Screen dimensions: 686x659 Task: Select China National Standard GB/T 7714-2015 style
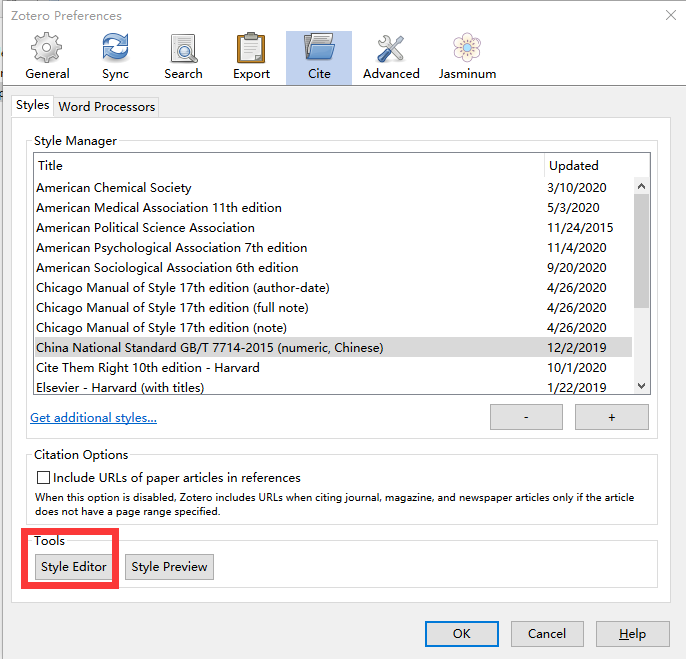point(333,347)
